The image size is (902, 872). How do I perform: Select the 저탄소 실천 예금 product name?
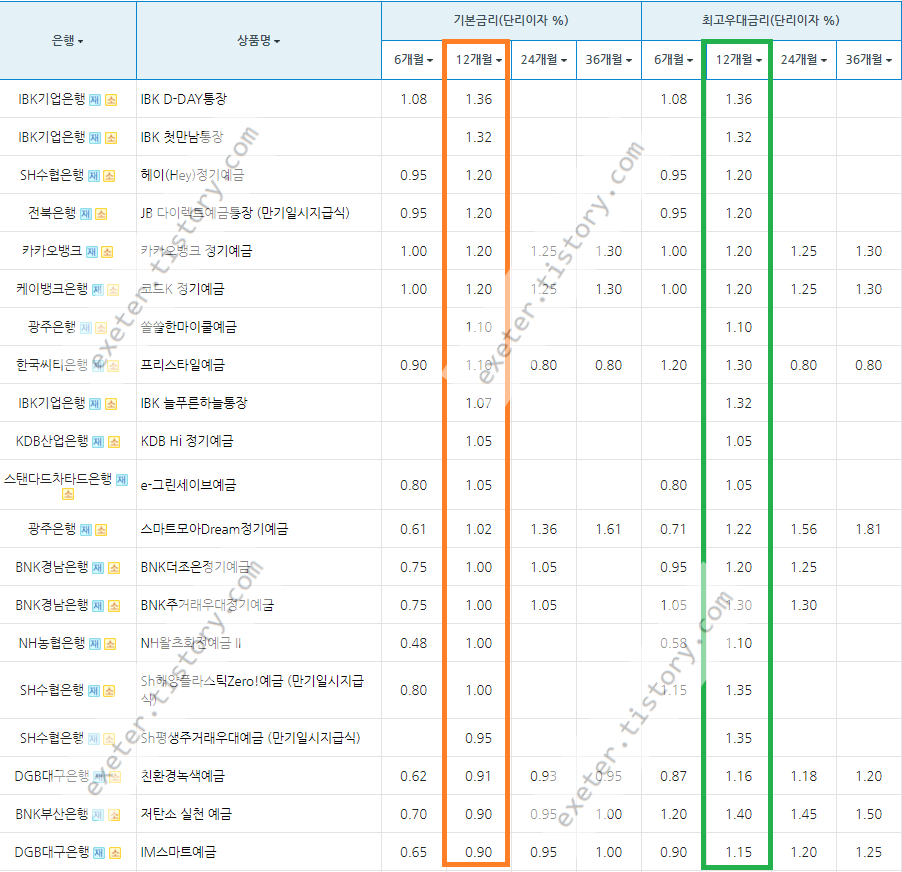186,814
